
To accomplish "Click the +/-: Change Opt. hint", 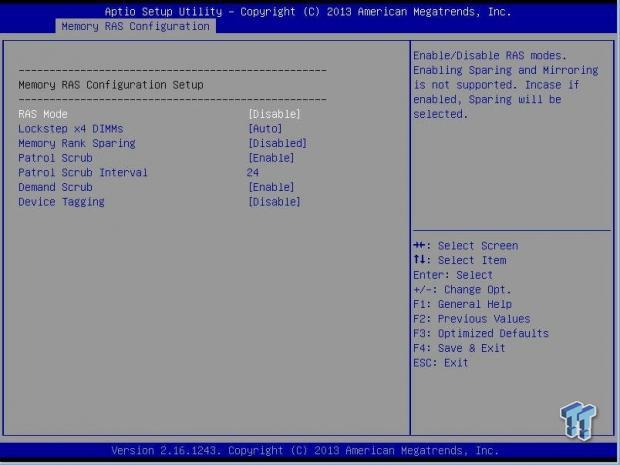I will pyautogui.click(x=462, y=290).
